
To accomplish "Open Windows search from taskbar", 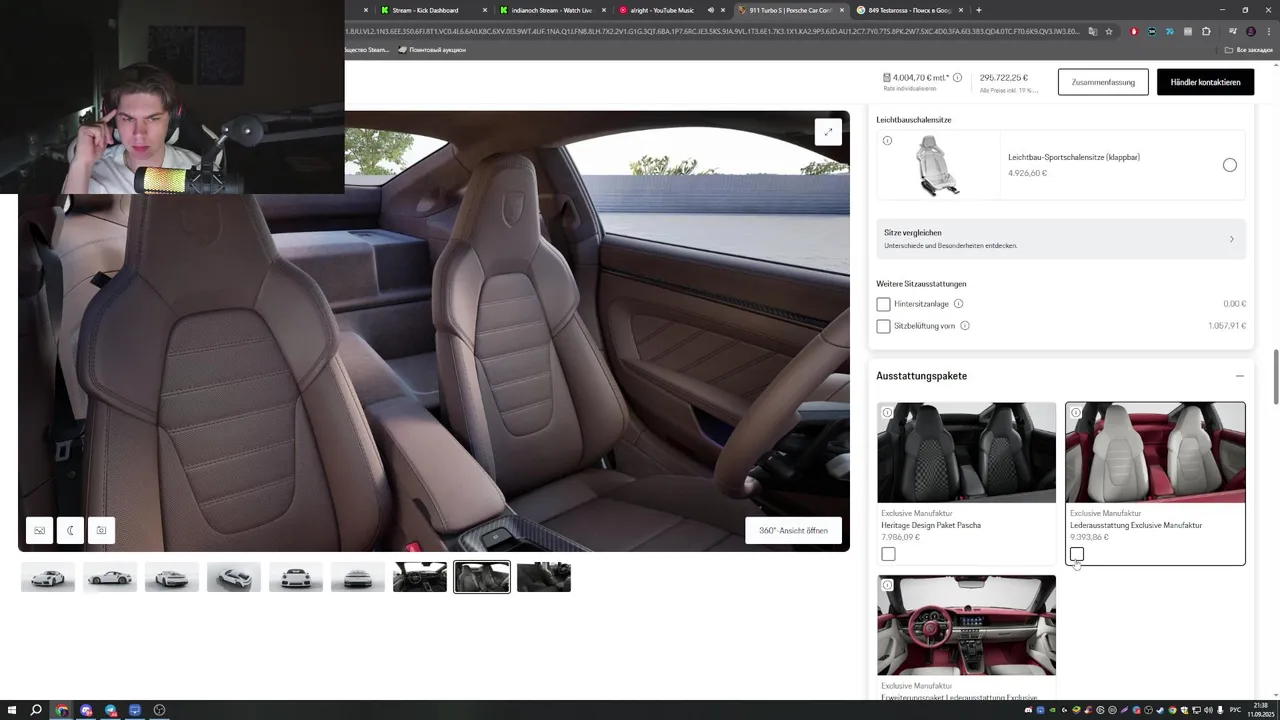I will pyautogui.click(x=36, y=710).
